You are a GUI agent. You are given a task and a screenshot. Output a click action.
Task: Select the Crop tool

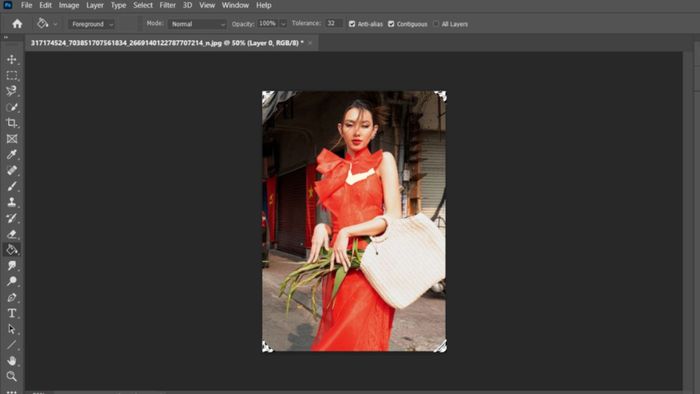[12, 123]
